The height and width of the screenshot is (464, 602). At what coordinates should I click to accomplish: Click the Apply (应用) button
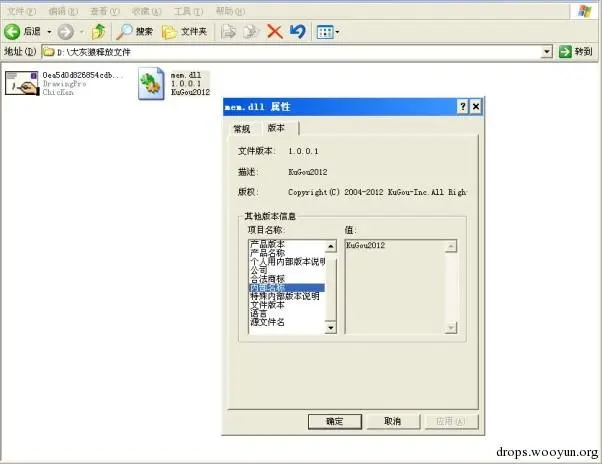pyautogui.click(x=452, y=421)
